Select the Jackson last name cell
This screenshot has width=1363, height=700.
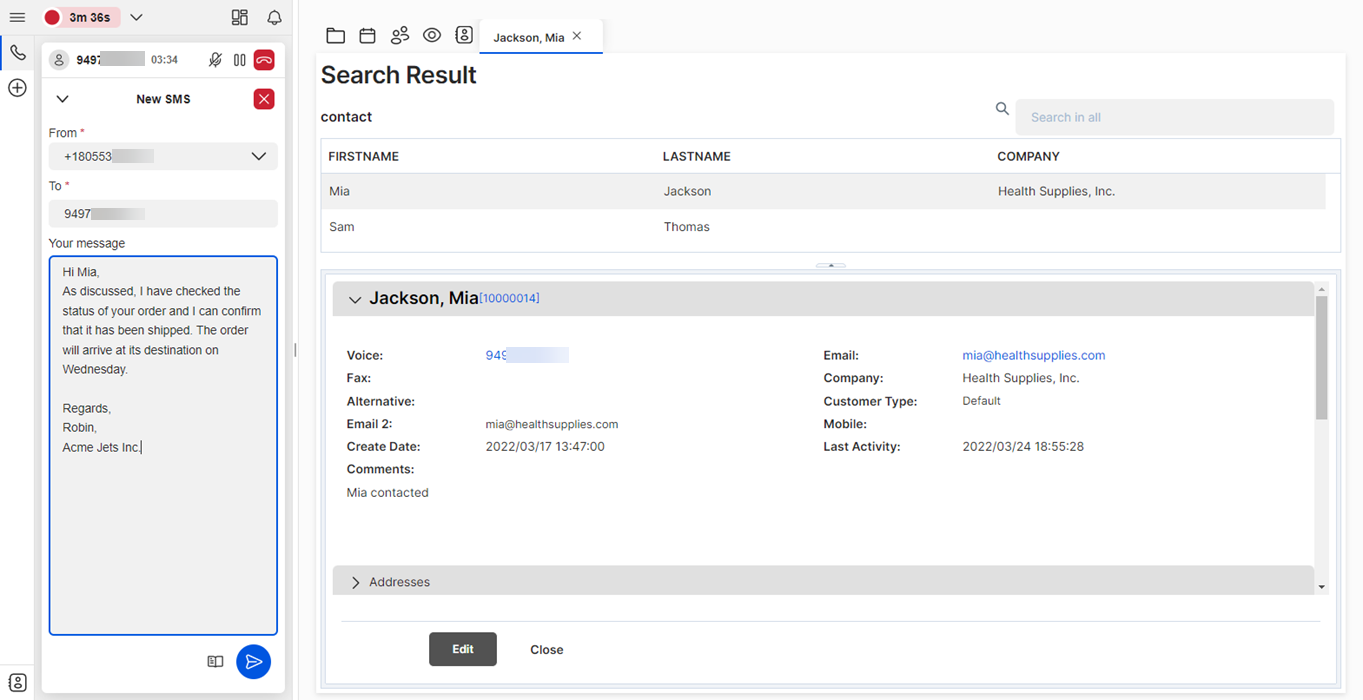(x=688, y=191)
